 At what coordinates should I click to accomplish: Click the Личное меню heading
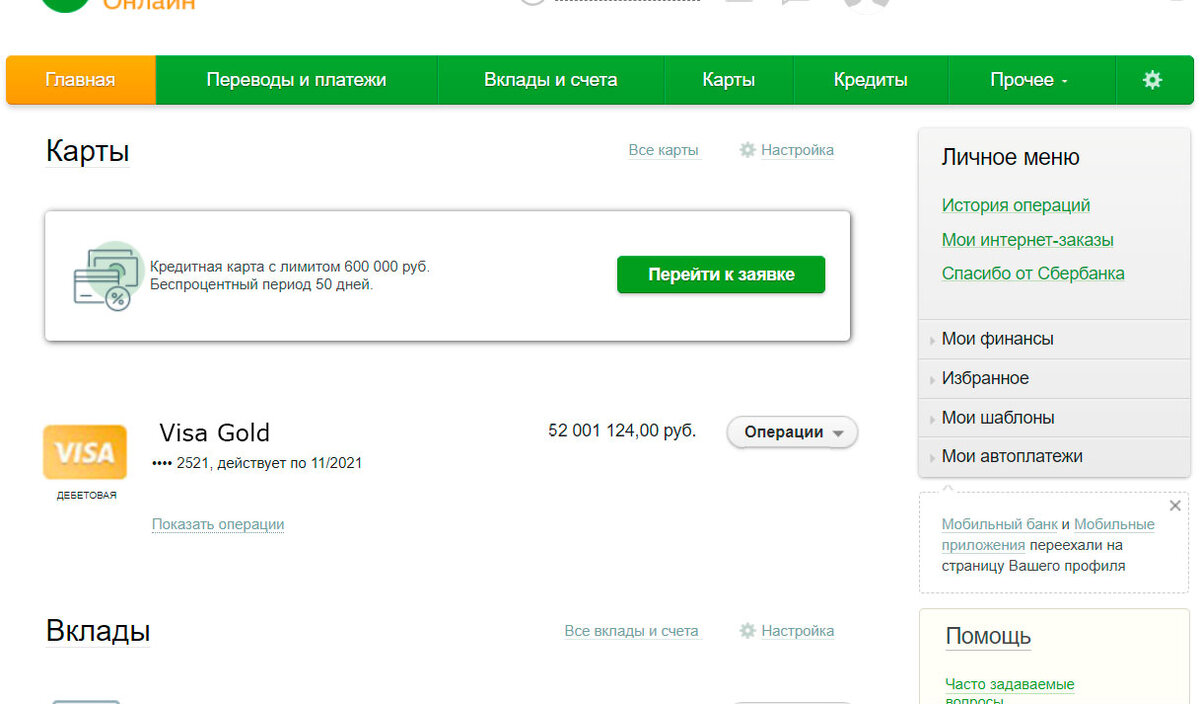click(1010, 157)
